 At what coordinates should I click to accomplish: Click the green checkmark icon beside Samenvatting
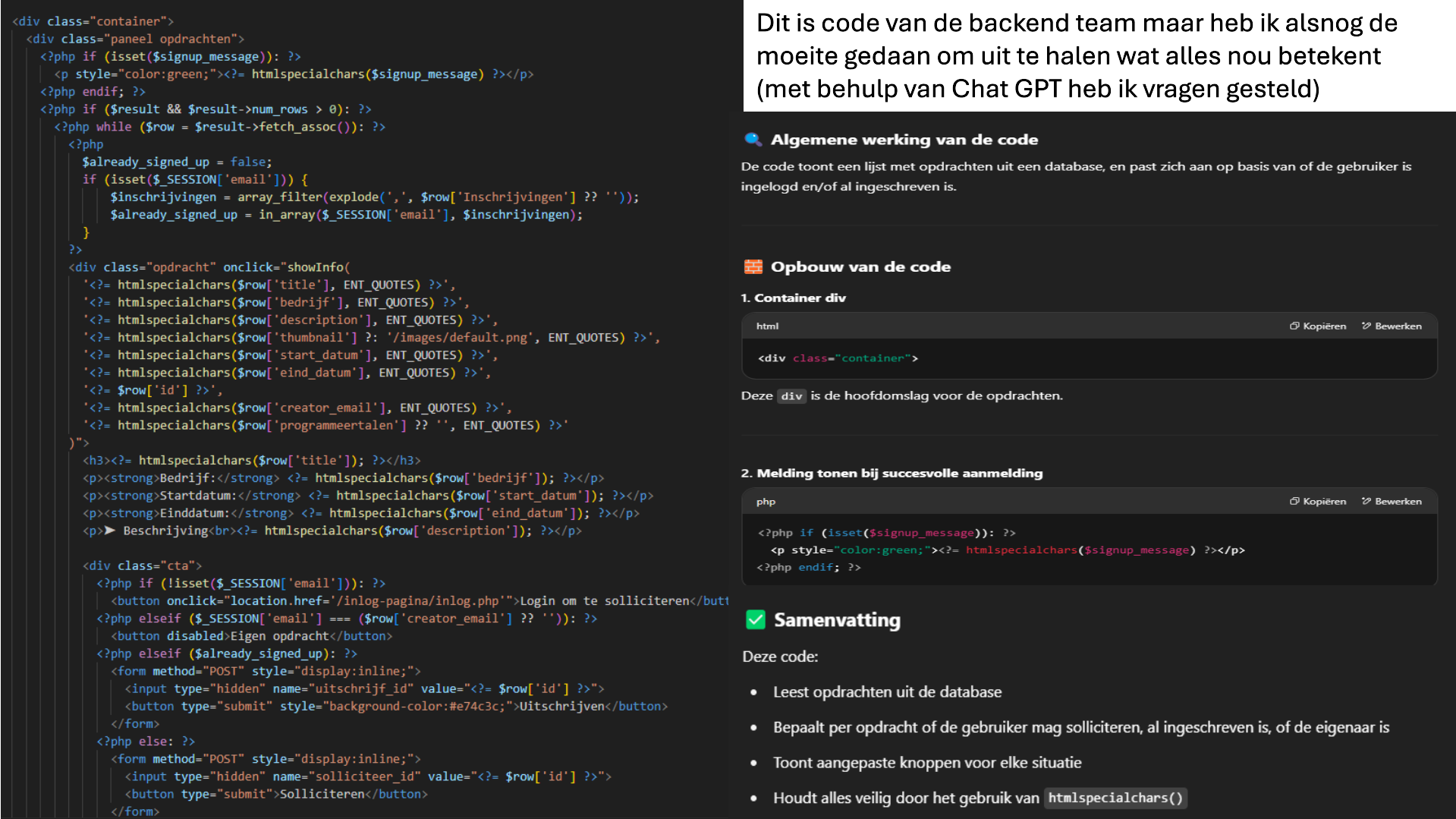coord(756,620)
